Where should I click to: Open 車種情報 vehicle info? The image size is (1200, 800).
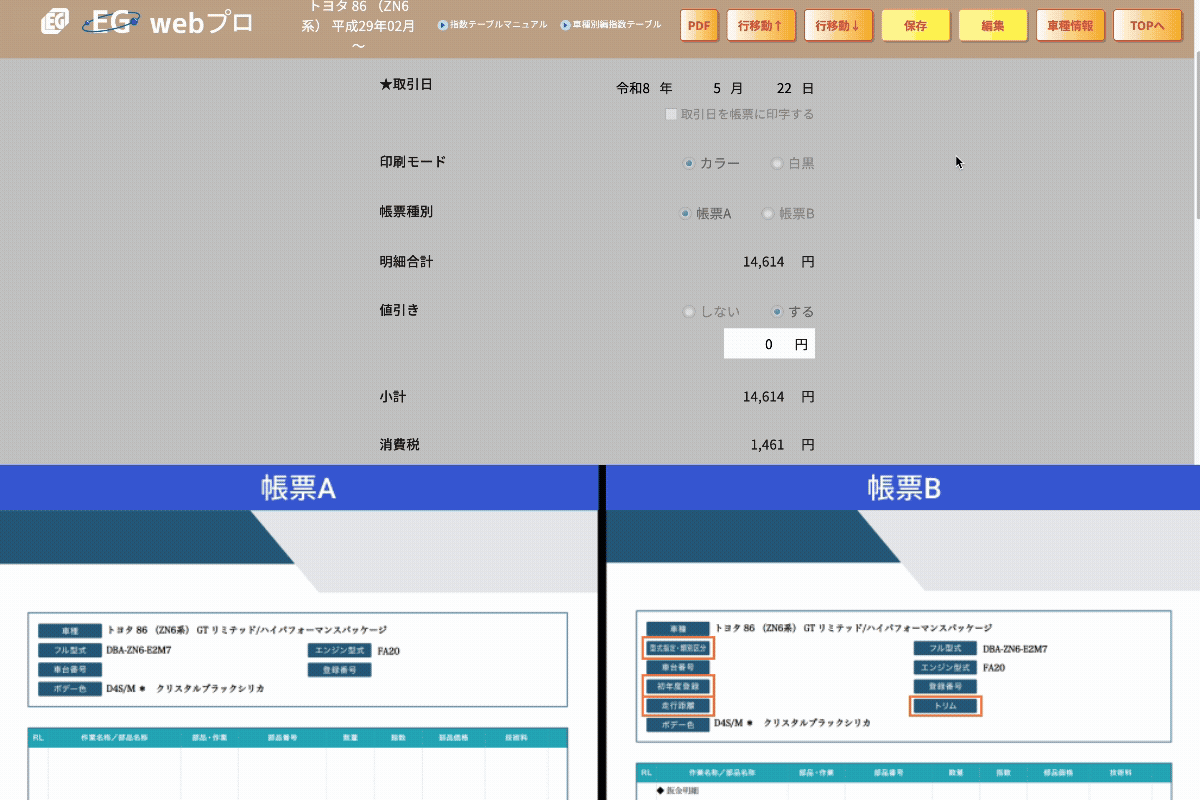click(1070, 25)
